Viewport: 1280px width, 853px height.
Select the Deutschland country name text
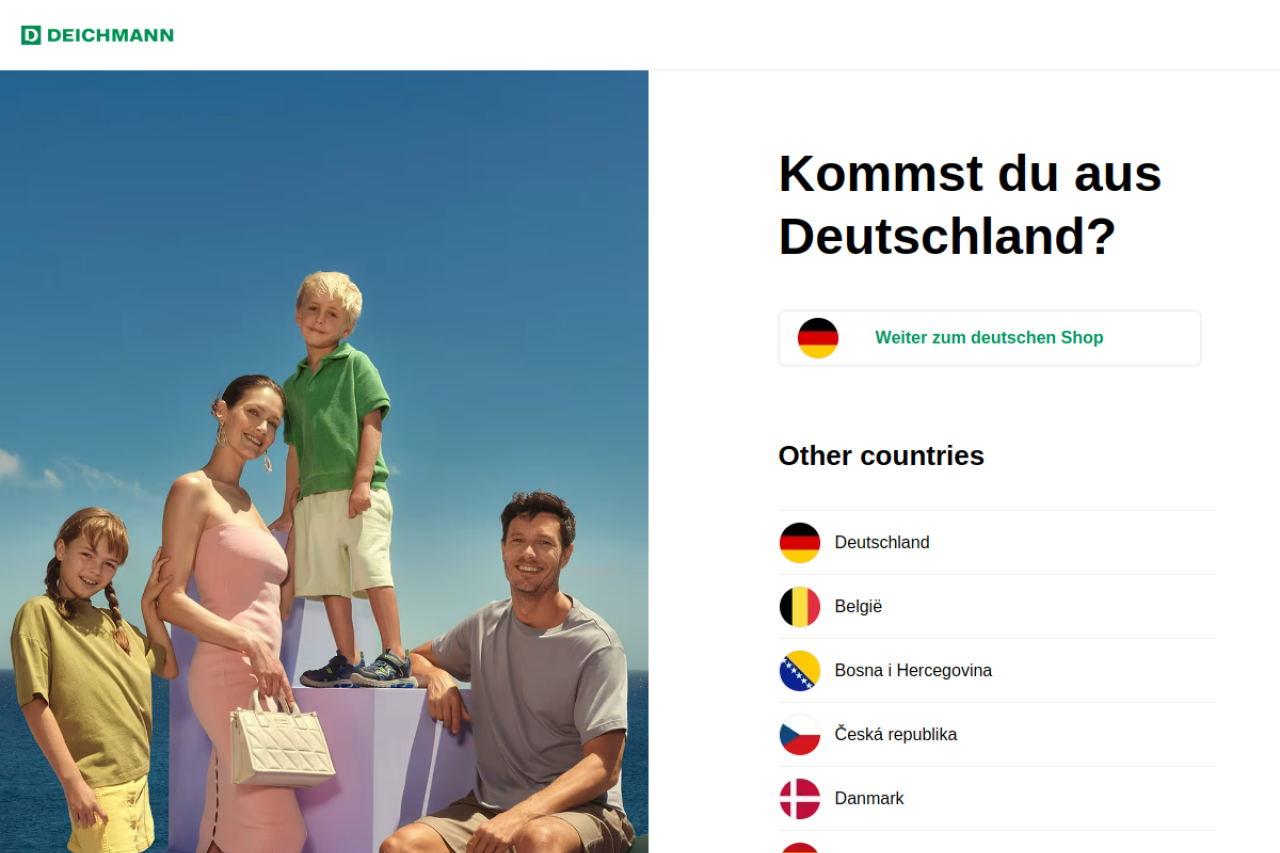(x=882, y=543)
